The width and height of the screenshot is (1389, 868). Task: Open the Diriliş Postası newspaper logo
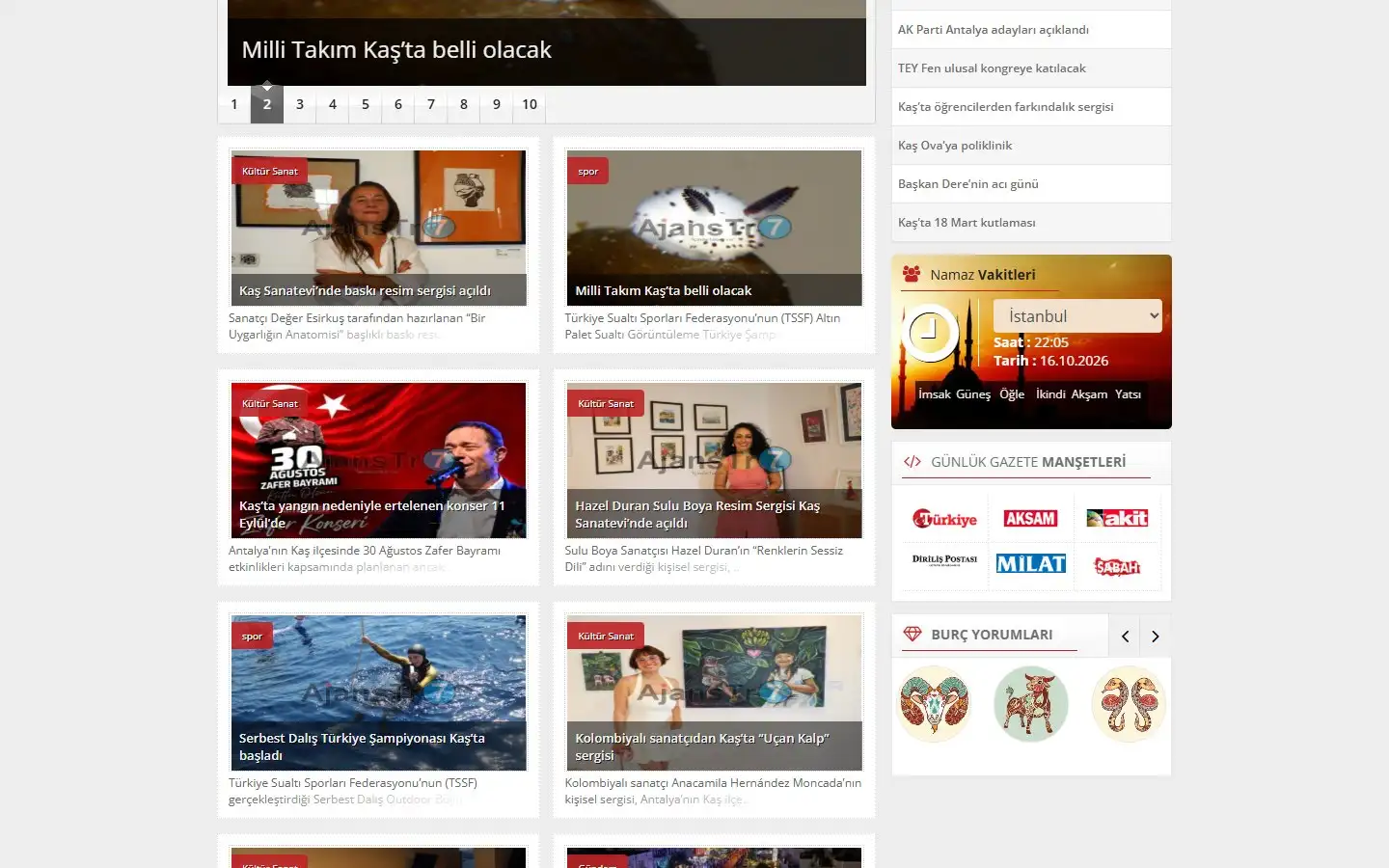944,560
